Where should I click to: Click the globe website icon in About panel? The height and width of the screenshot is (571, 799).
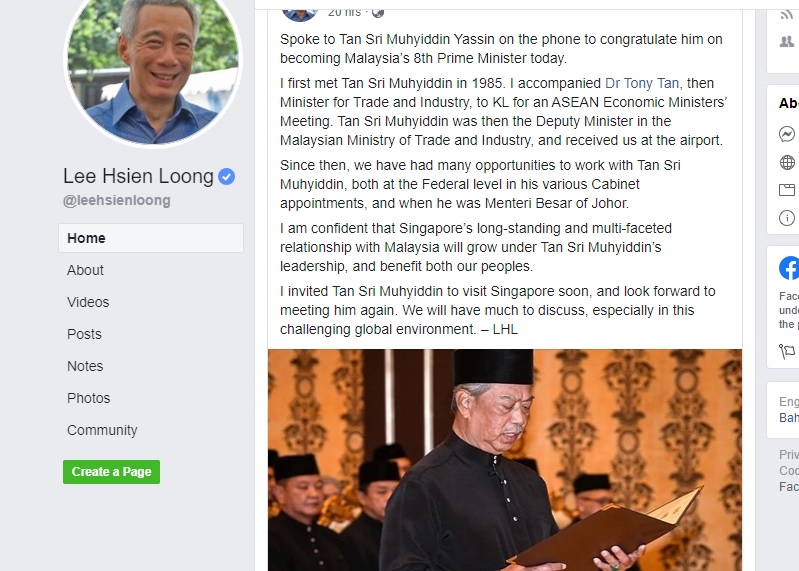coord(787,162)
